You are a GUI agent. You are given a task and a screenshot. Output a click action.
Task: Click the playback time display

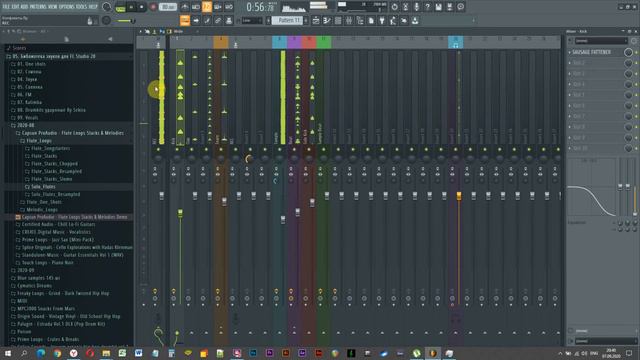(x=260, y=7)
